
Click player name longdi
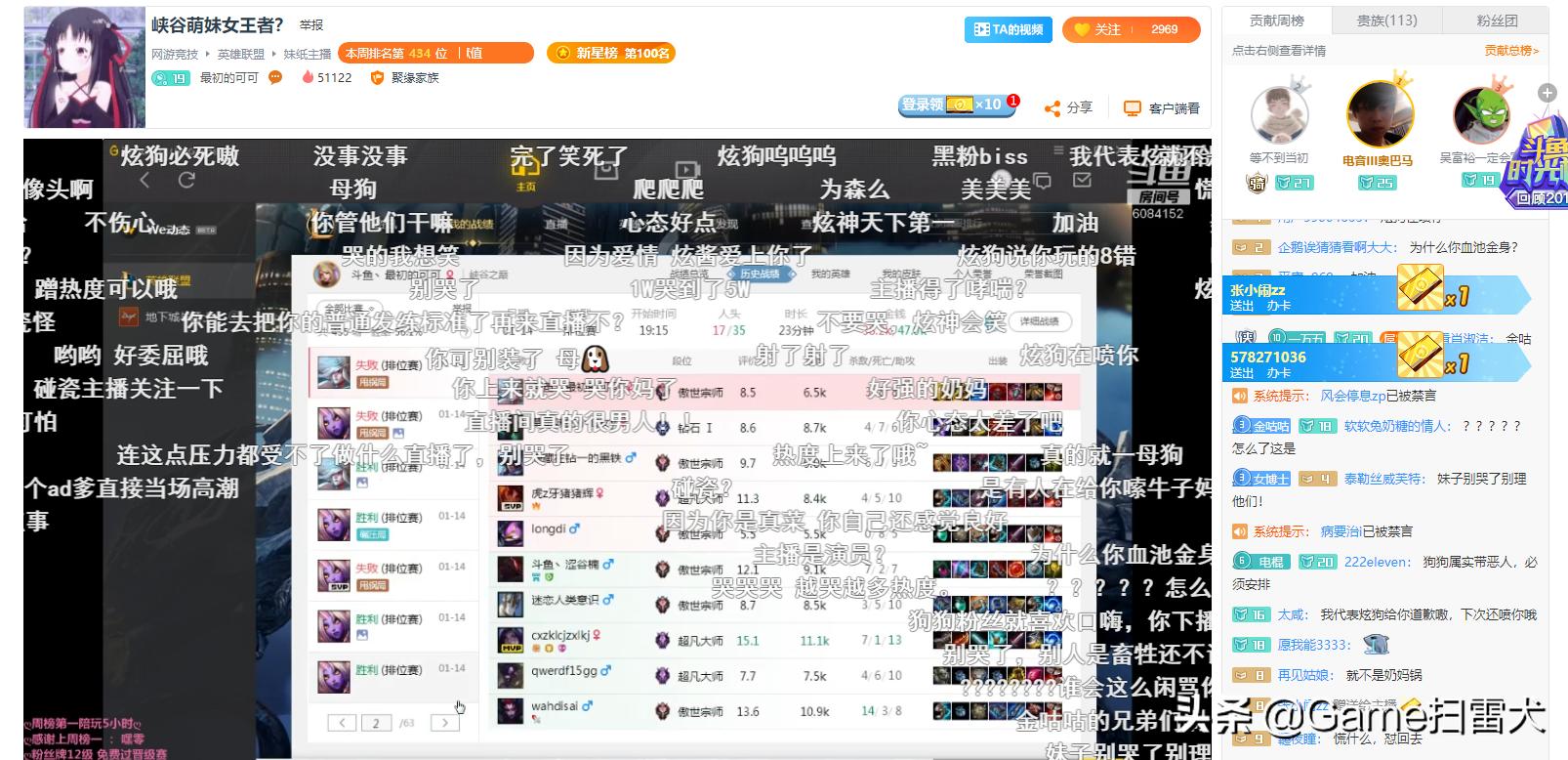(x=549, y=529)
